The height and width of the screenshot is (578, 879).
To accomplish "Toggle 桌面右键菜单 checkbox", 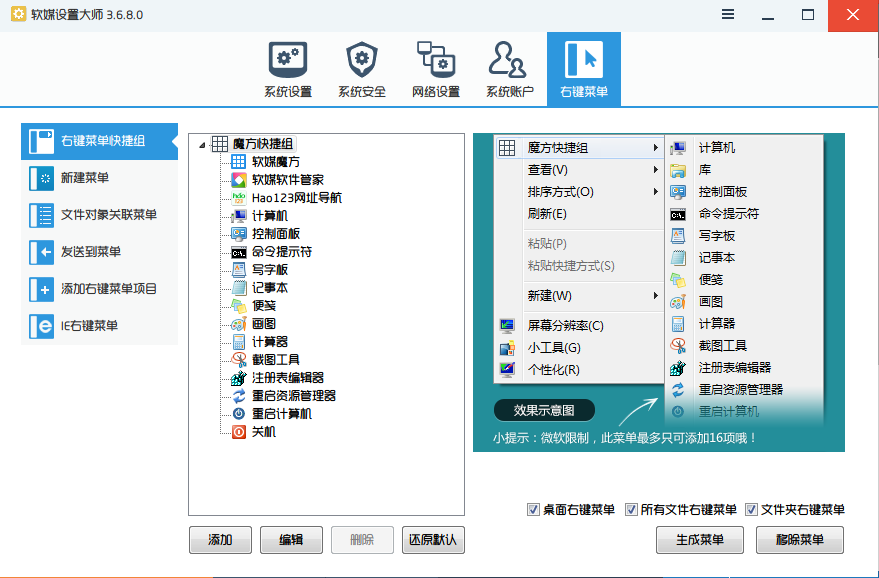I will [x=533, y=510].
